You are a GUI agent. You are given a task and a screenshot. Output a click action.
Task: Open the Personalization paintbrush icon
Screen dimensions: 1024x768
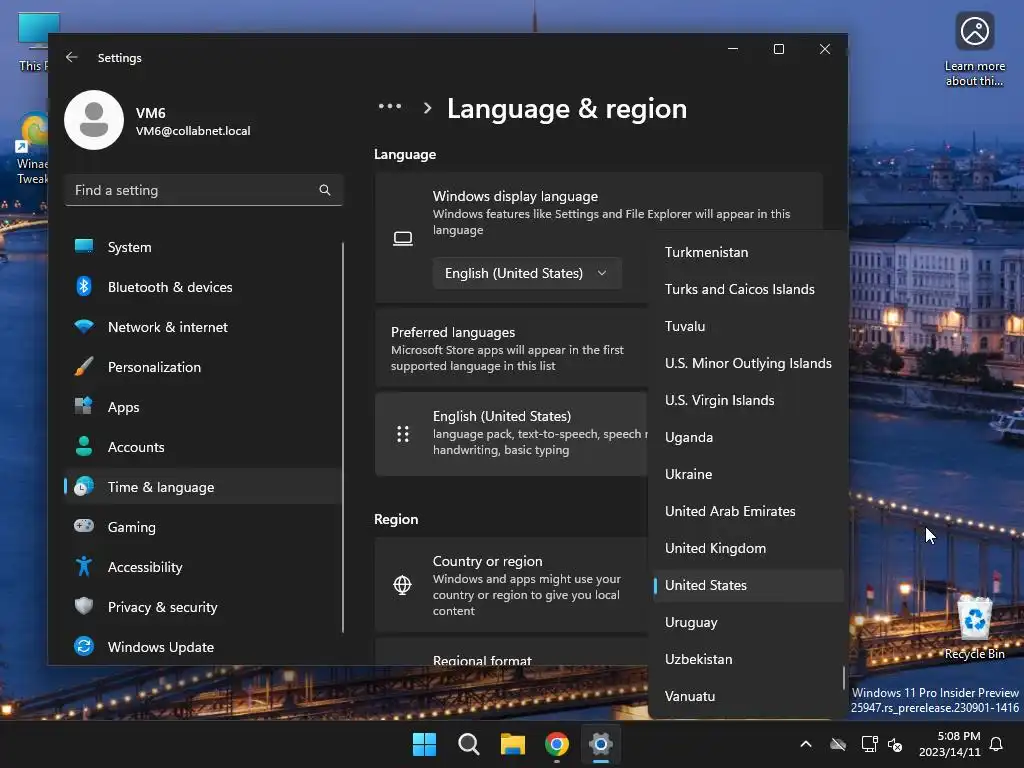[84, 366]
